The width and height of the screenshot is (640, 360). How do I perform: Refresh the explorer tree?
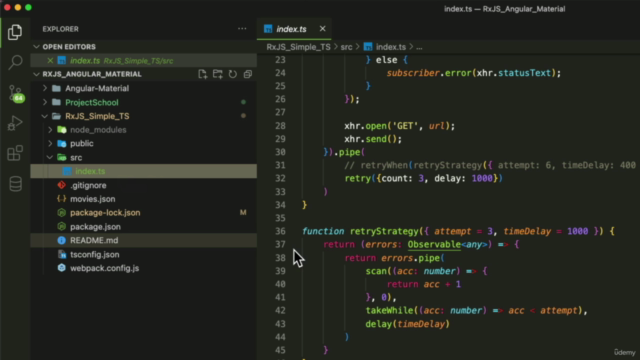pos(233,74)
